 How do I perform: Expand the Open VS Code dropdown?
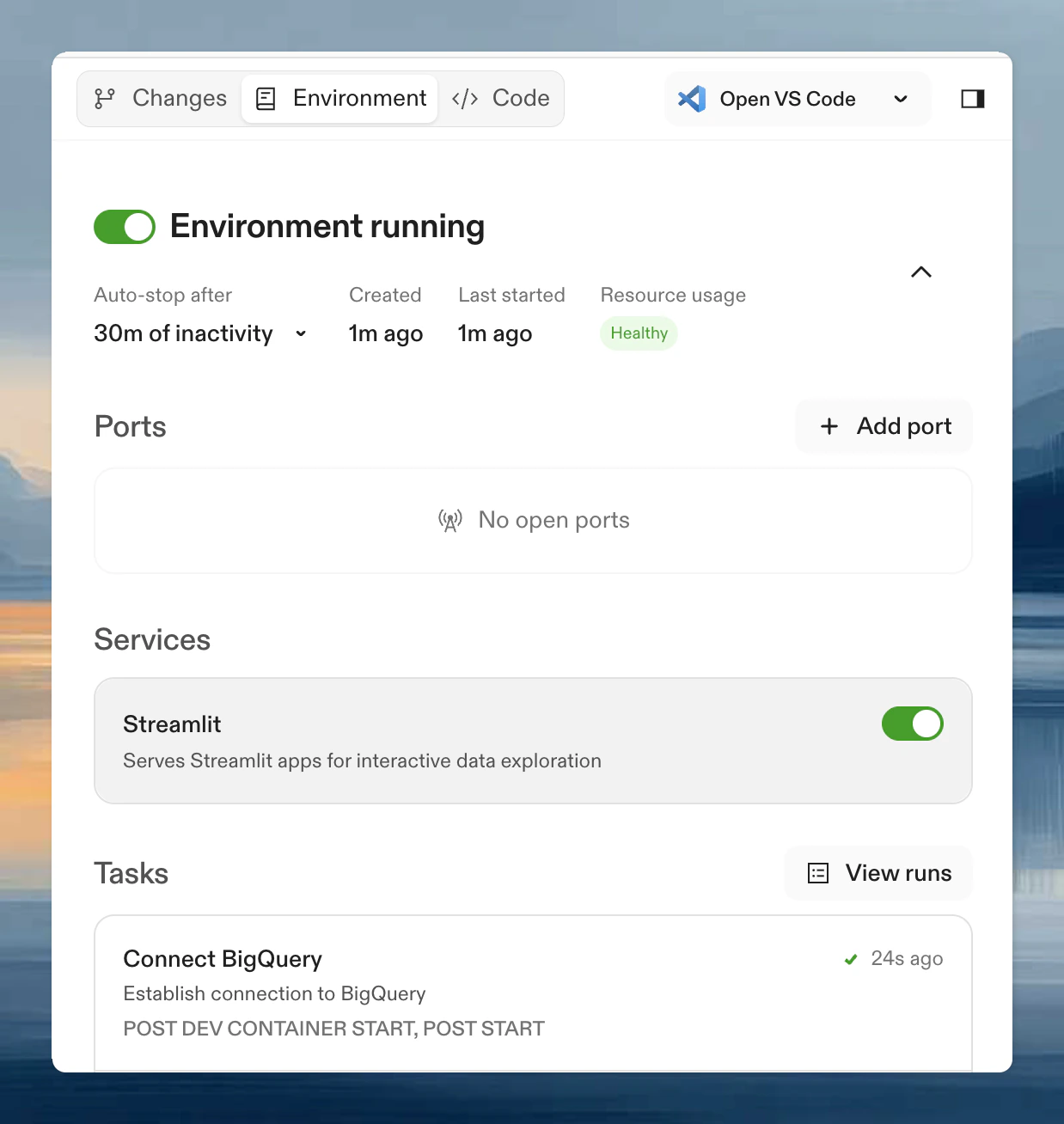pyautogui.click(x=900, y=98)
